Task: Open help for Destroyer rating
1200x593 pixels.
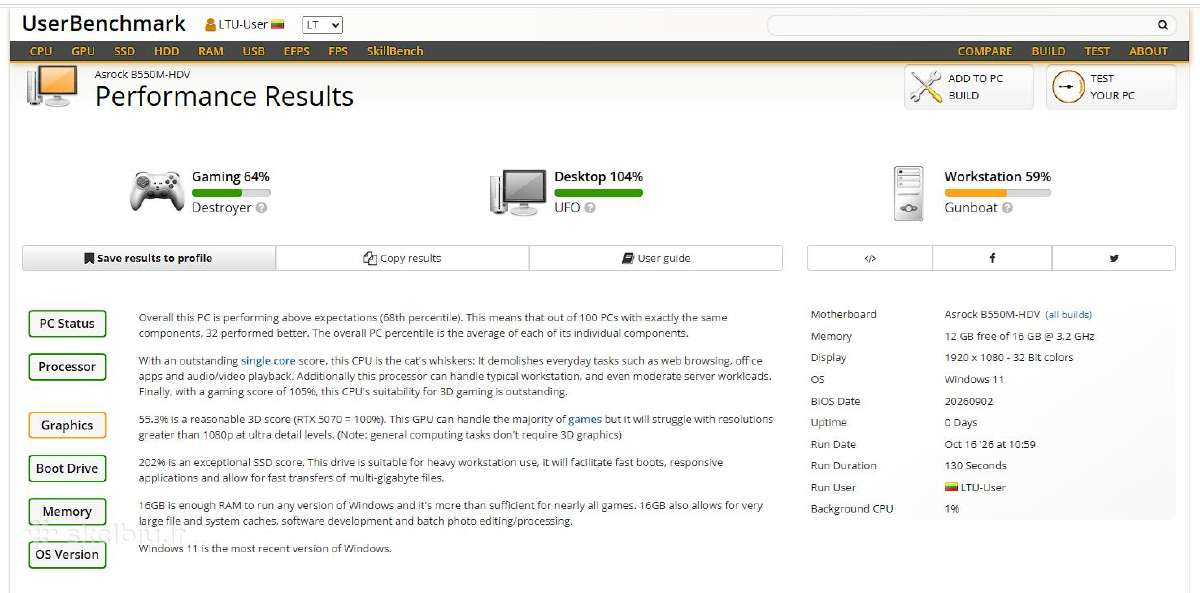Action: (261, 208)
